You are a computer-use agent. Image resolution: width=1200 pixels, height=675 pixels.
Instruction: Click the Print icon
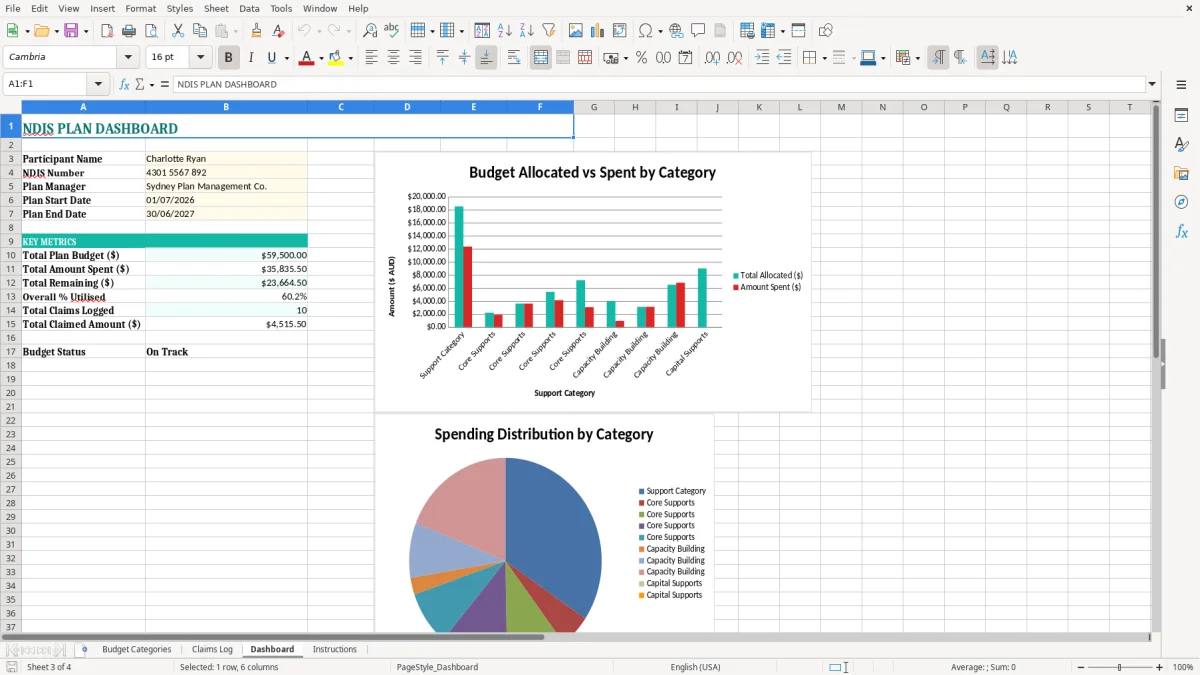click(129, 31)
